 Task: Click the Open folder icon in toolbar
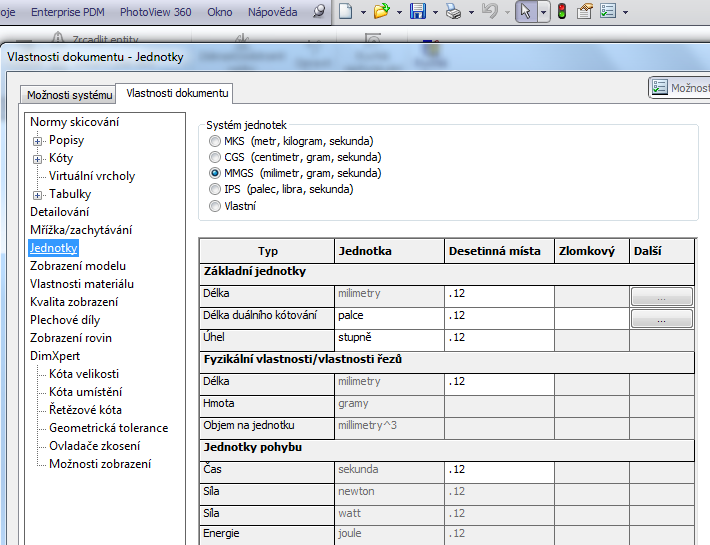382,11
